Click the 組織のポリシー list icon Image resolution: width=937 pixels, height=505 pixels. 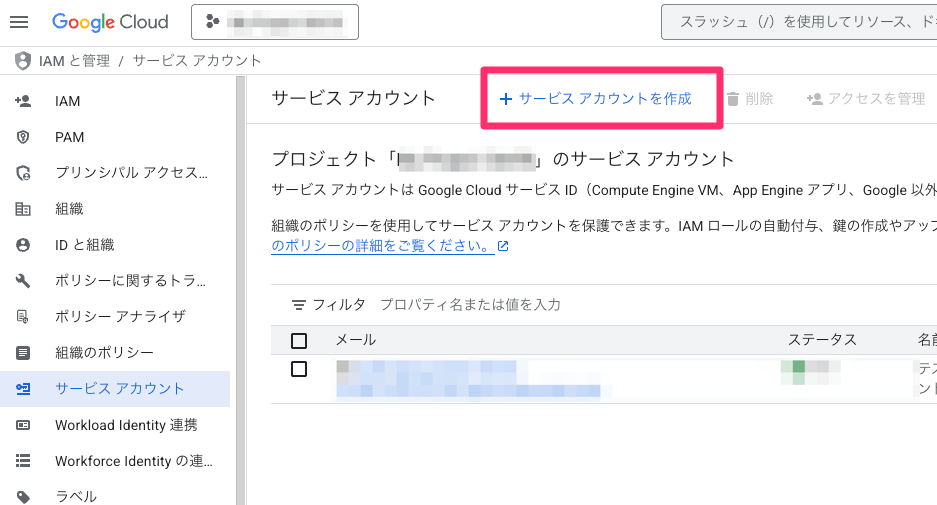pyautogui.click(x=23, y=353)
